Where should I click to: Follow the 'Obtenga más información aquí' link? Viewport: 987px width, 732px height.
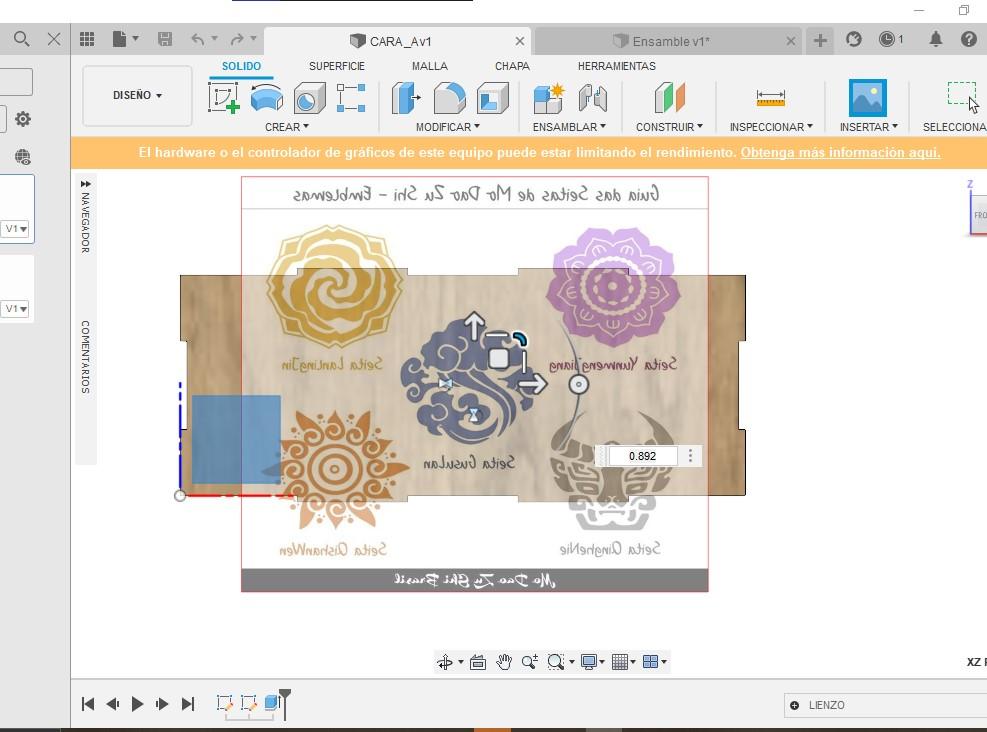pyautogui.click(x=840, y=153)
